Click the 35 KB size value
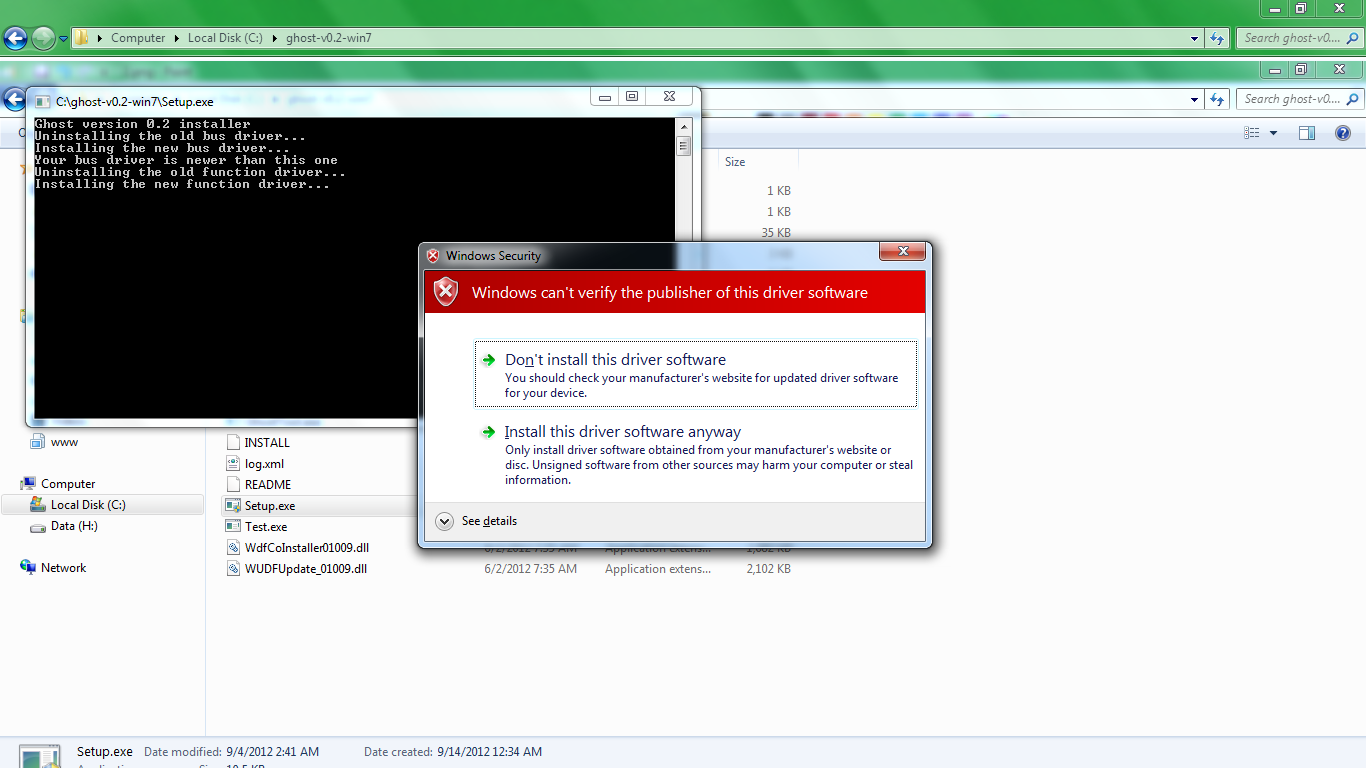Image resolution: width=1366 pixels, height=768 pixels. 776,233
